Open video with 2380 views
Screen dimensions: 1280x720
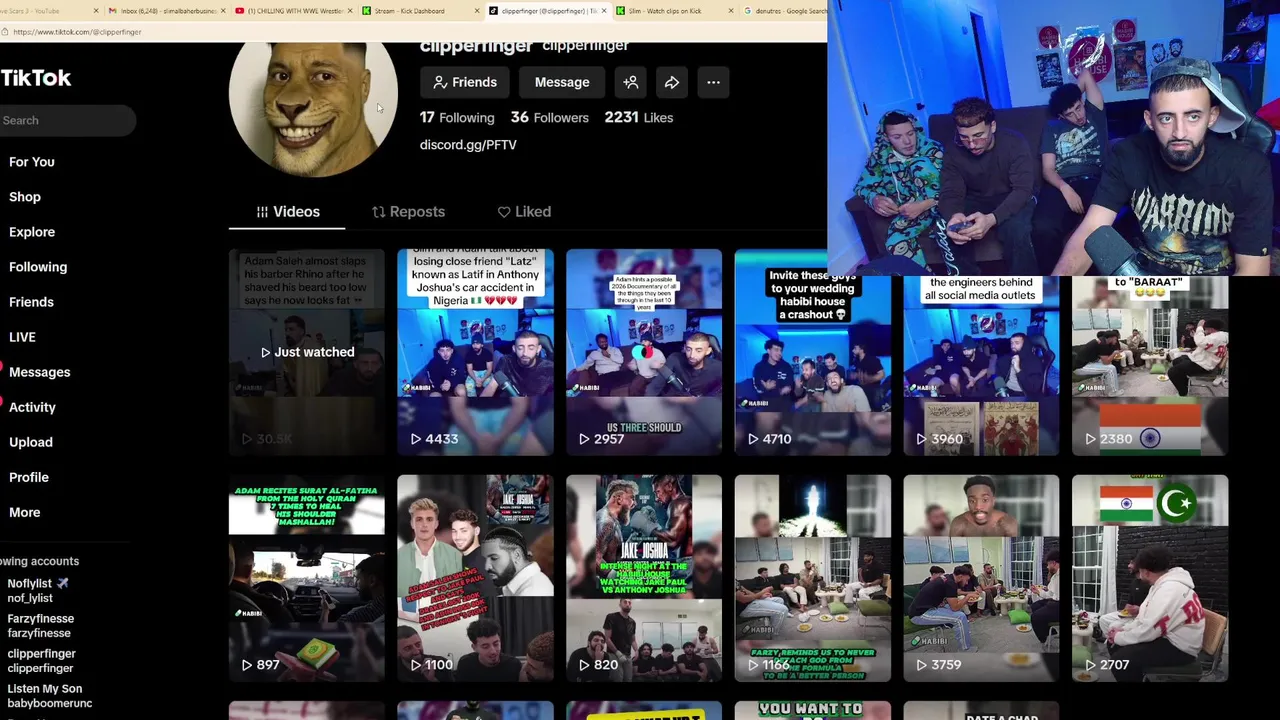coord(1150,366)
